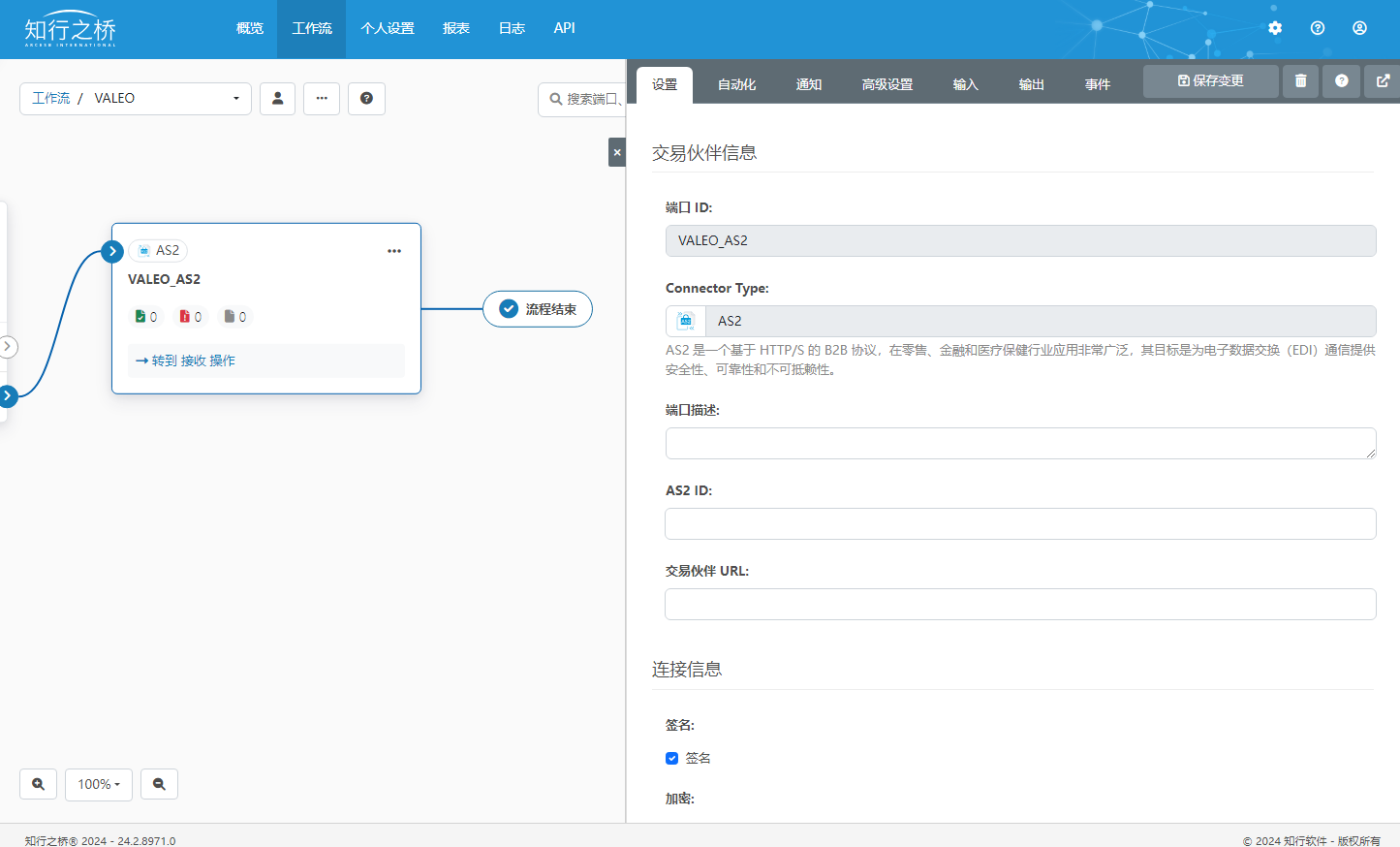Click the 端口 ID field
Viewport: 1400px width, 847px height.
point(1020,240)
